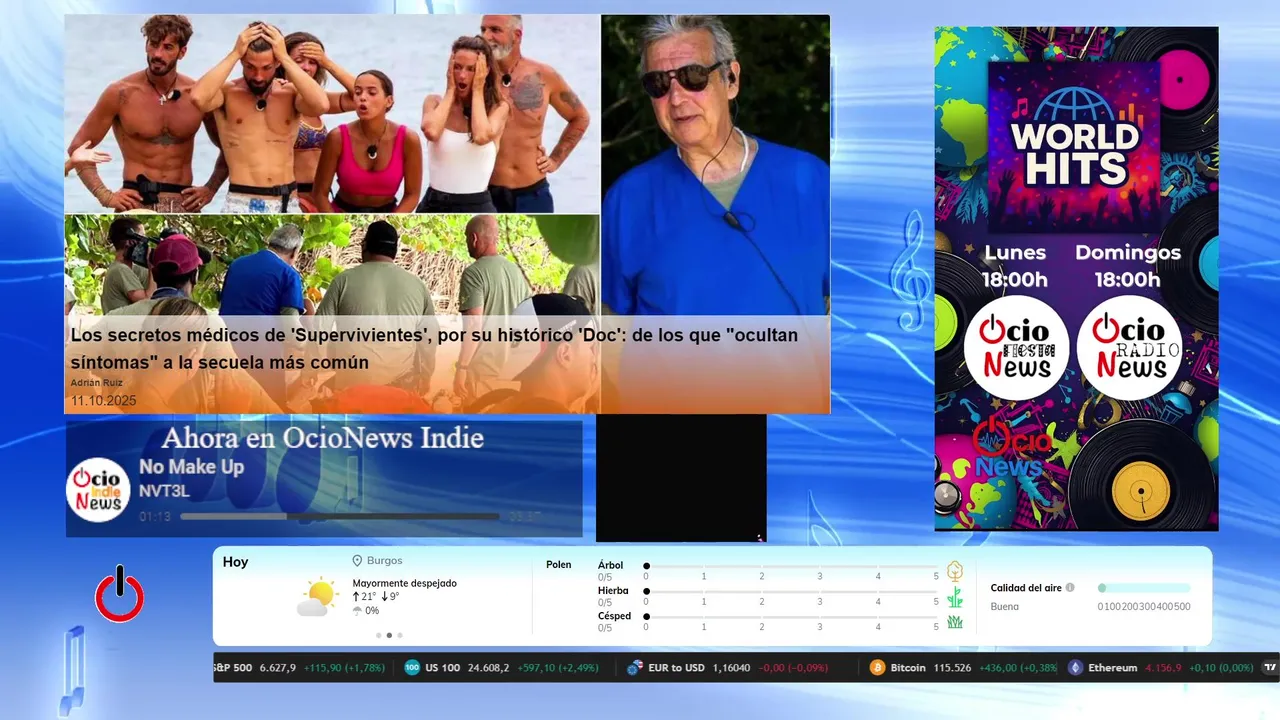Image resolution: width=1280 pixels, height=720 pixels.
Task: Click the TradingView logo at ticker end
Action: [1270, 667]
